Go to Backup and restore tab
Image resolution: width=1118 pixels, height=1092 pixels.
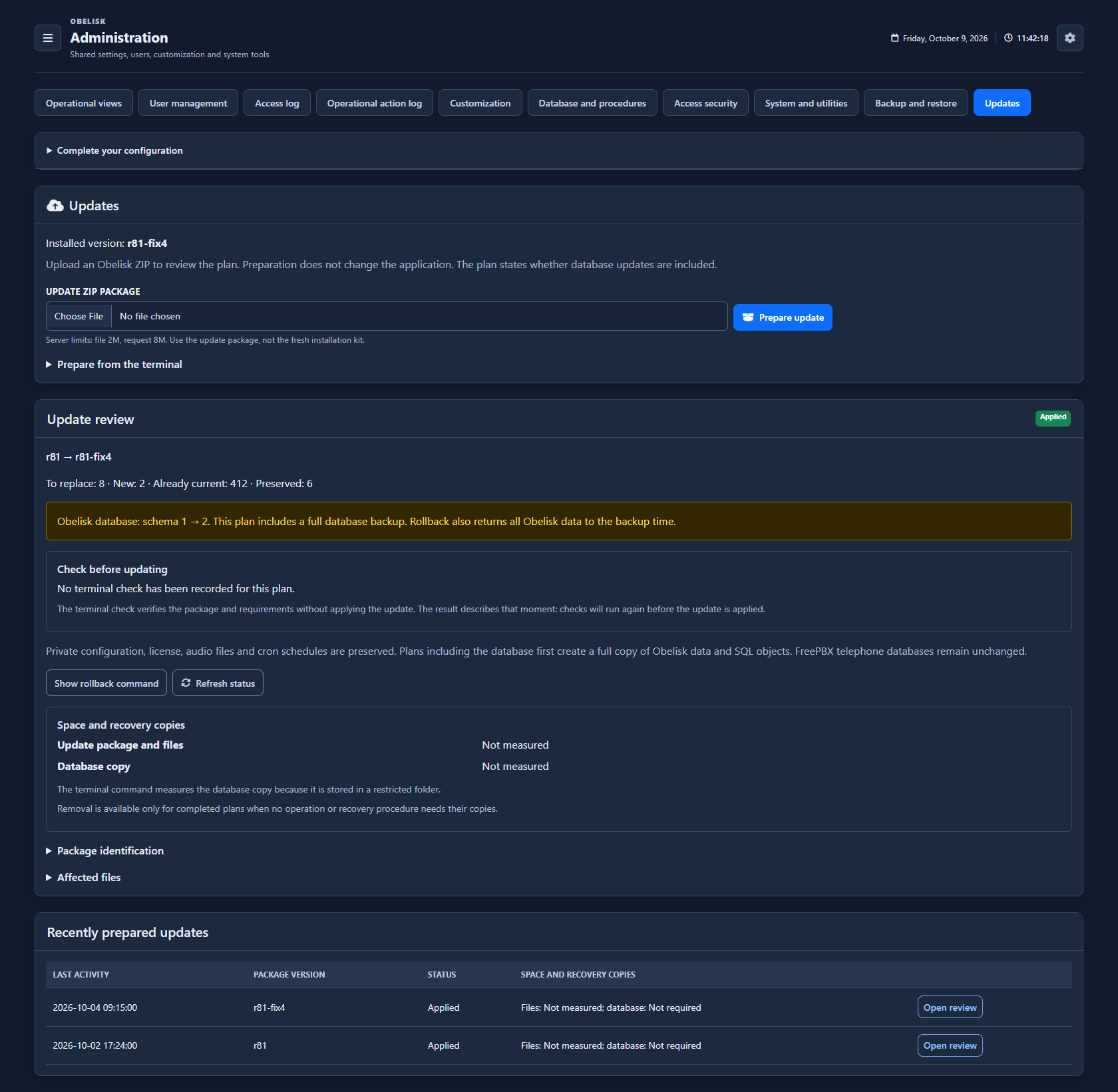click(916, 102)
